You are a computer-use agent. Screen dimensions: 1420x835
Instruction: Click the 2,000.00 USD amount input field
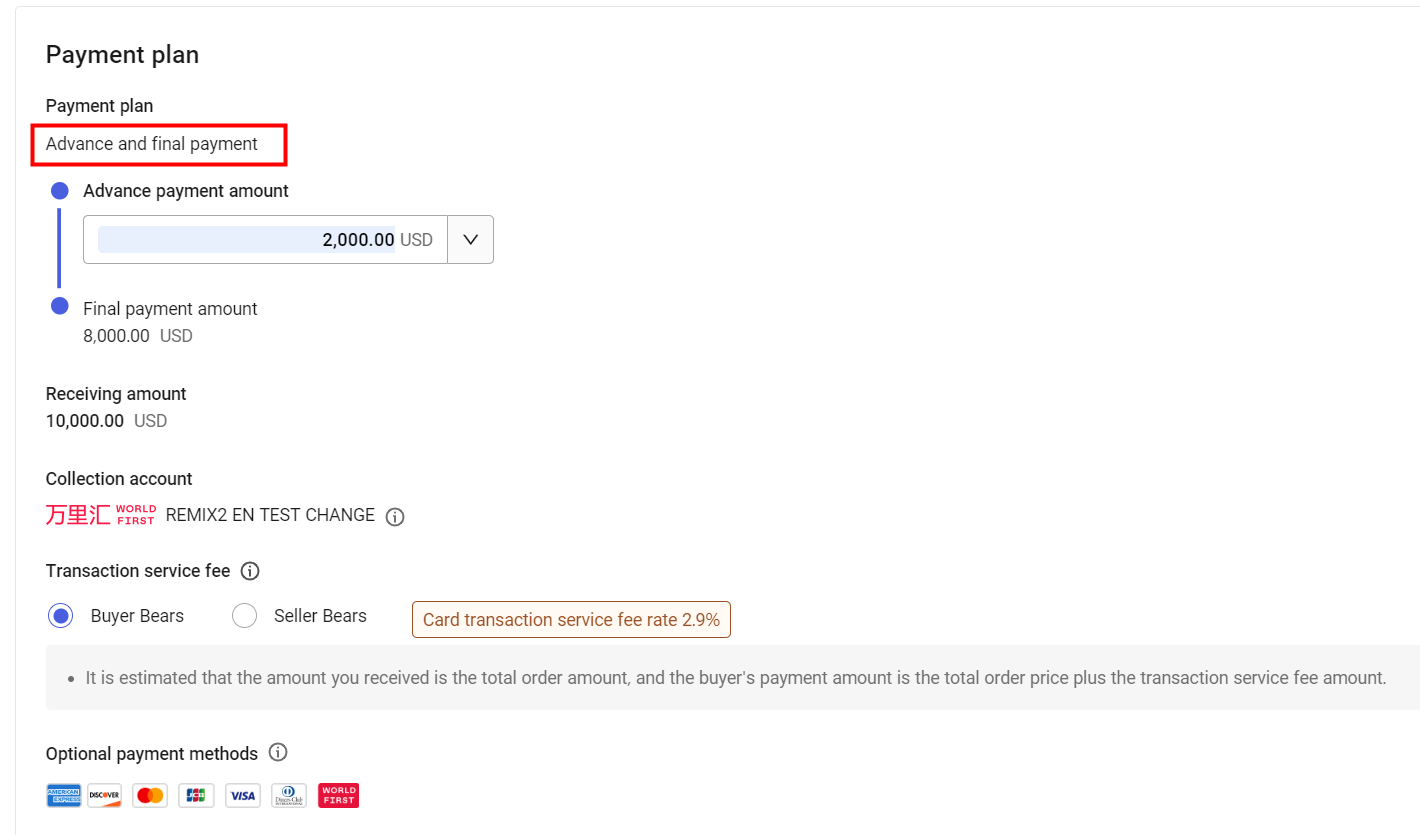[265, 239]
